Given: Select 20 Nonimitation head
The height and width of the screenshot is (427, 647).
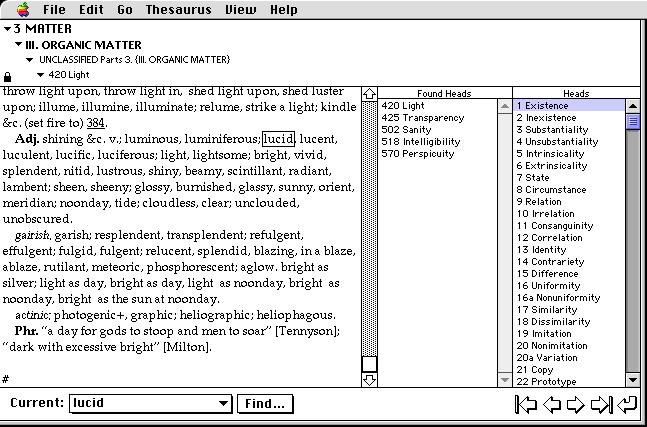Looking at the screenshot, I should (569, 345).
